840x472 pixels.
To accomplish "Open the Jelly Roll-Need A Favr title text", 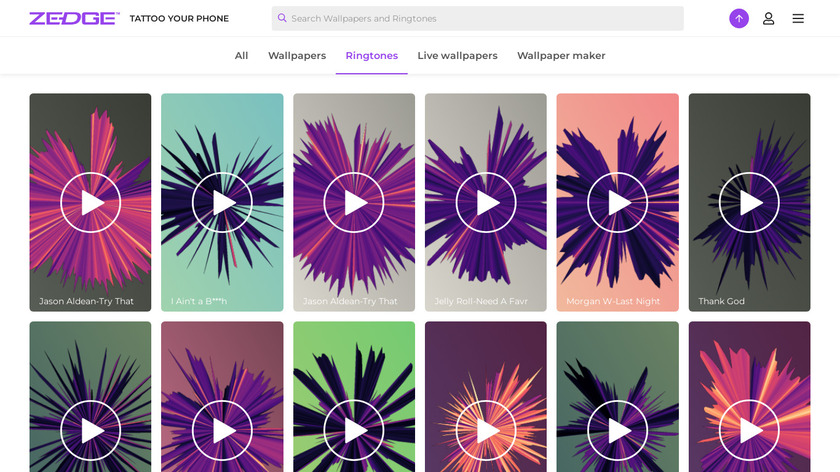I will [481, 301].
